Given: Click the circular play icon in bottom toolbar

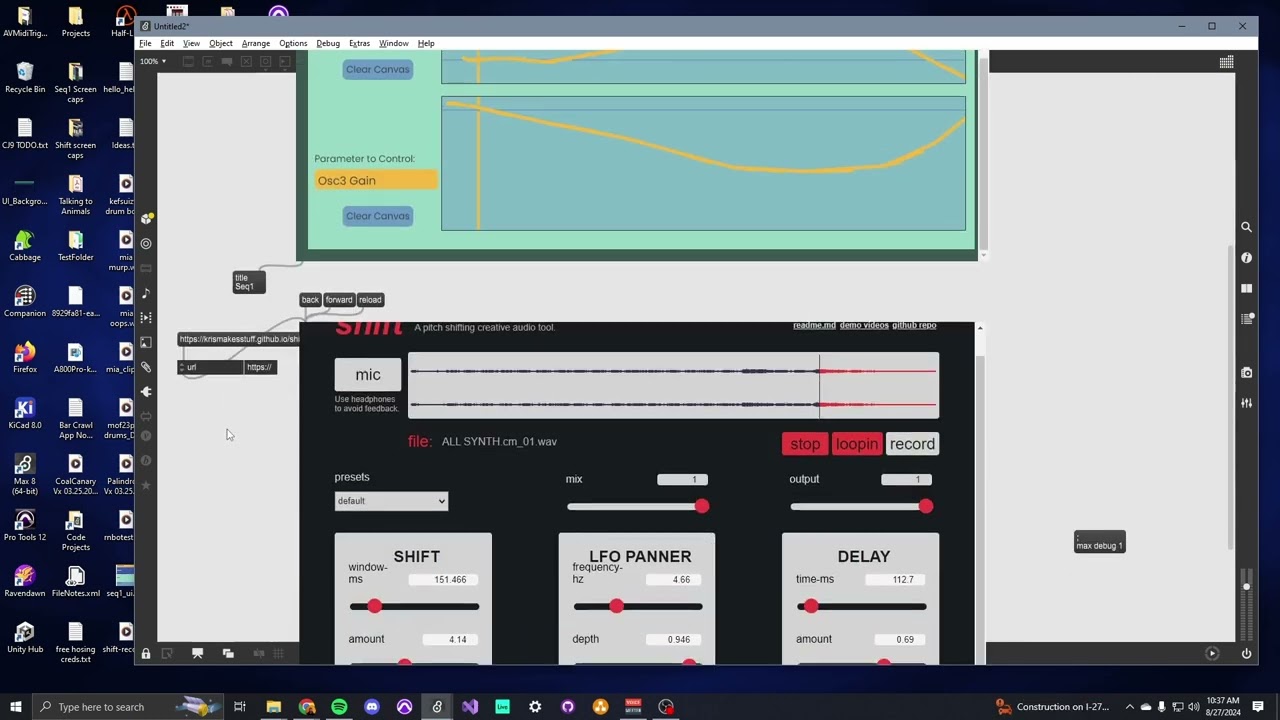Looking at the screenshot, I should point(1212,653).
